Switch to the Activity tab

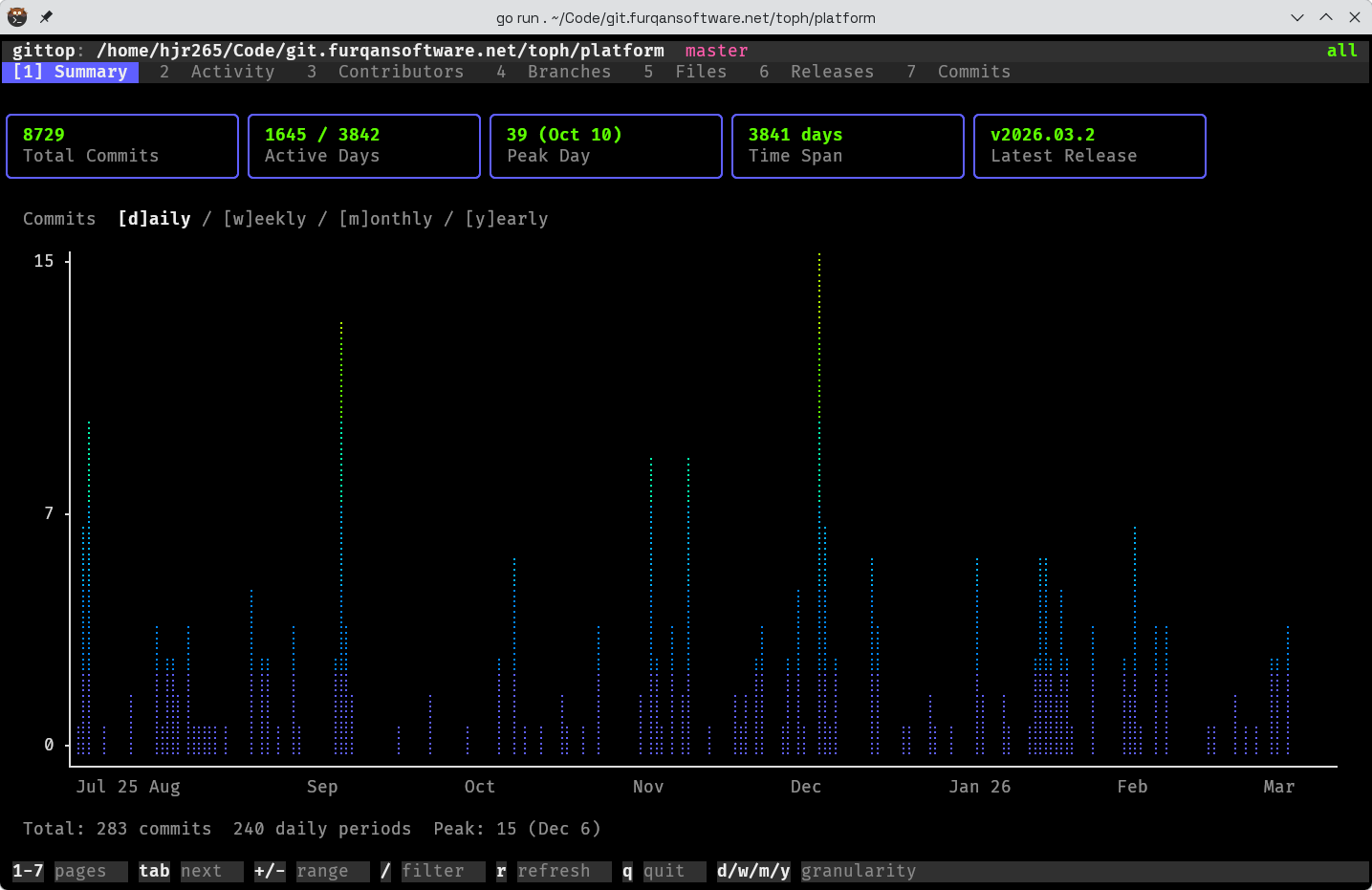tap(232, 71)
